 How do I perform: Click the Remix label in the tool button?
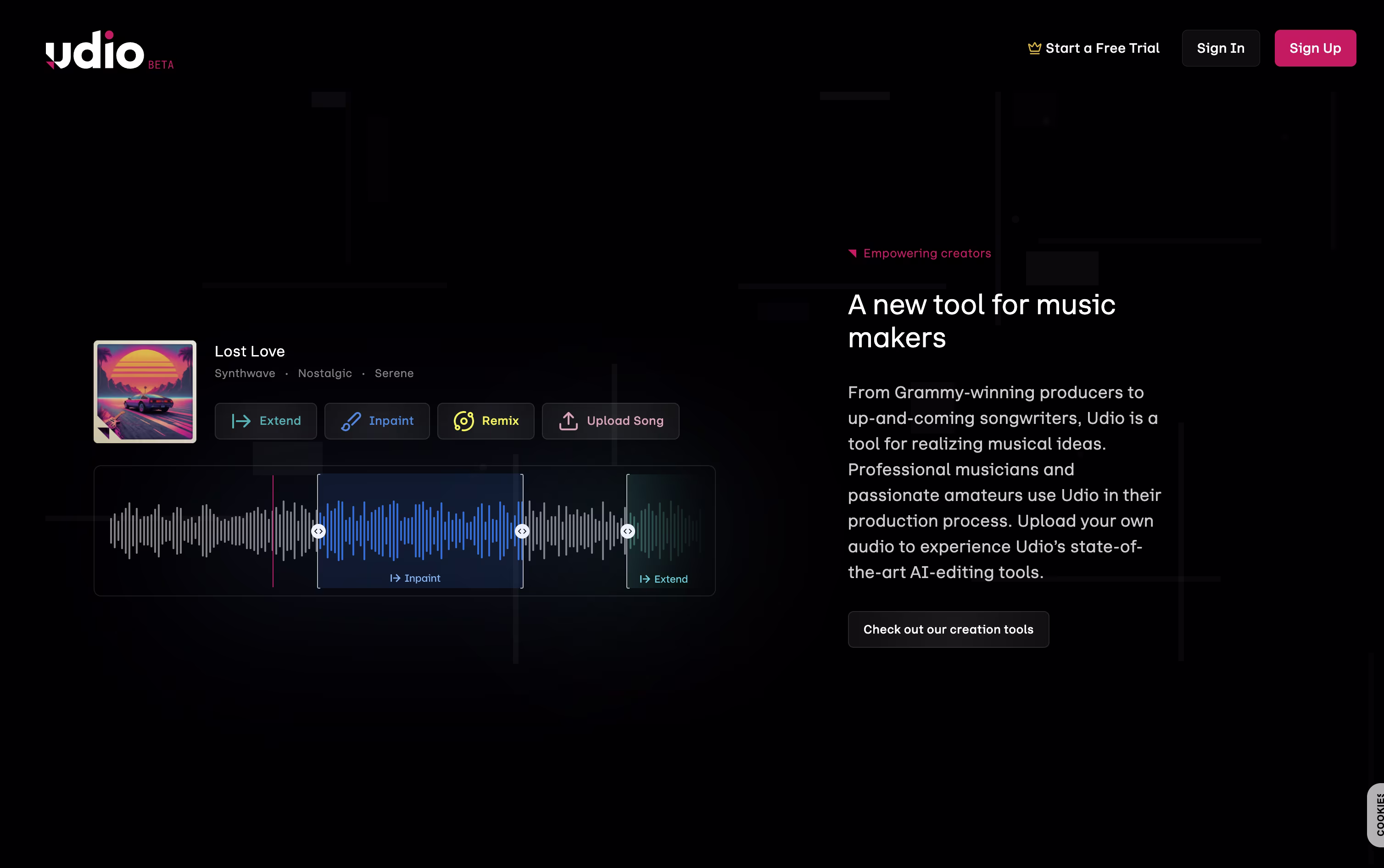pos(501,421)
